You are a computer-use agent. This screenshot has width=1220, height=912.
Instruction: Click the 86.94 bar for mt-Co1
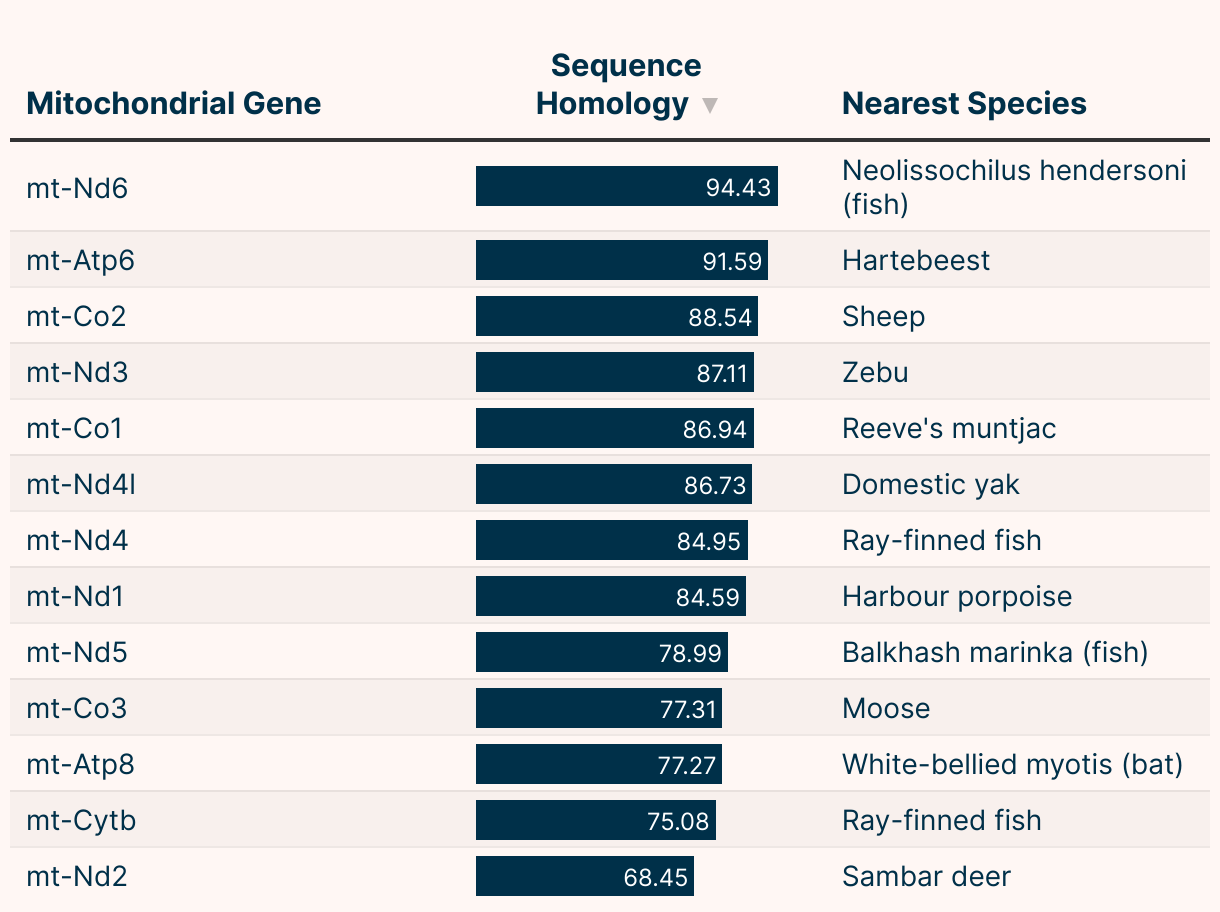click(614, 429)
